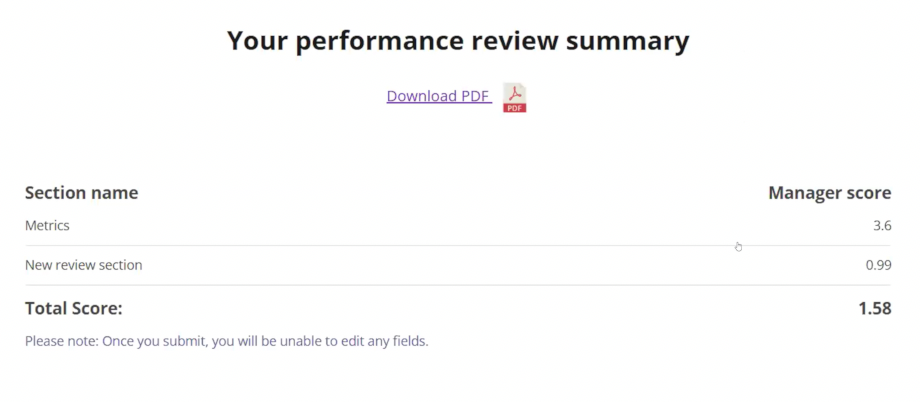Click the divider line above Total Score
920x402 pixels.
coord(458,286)
